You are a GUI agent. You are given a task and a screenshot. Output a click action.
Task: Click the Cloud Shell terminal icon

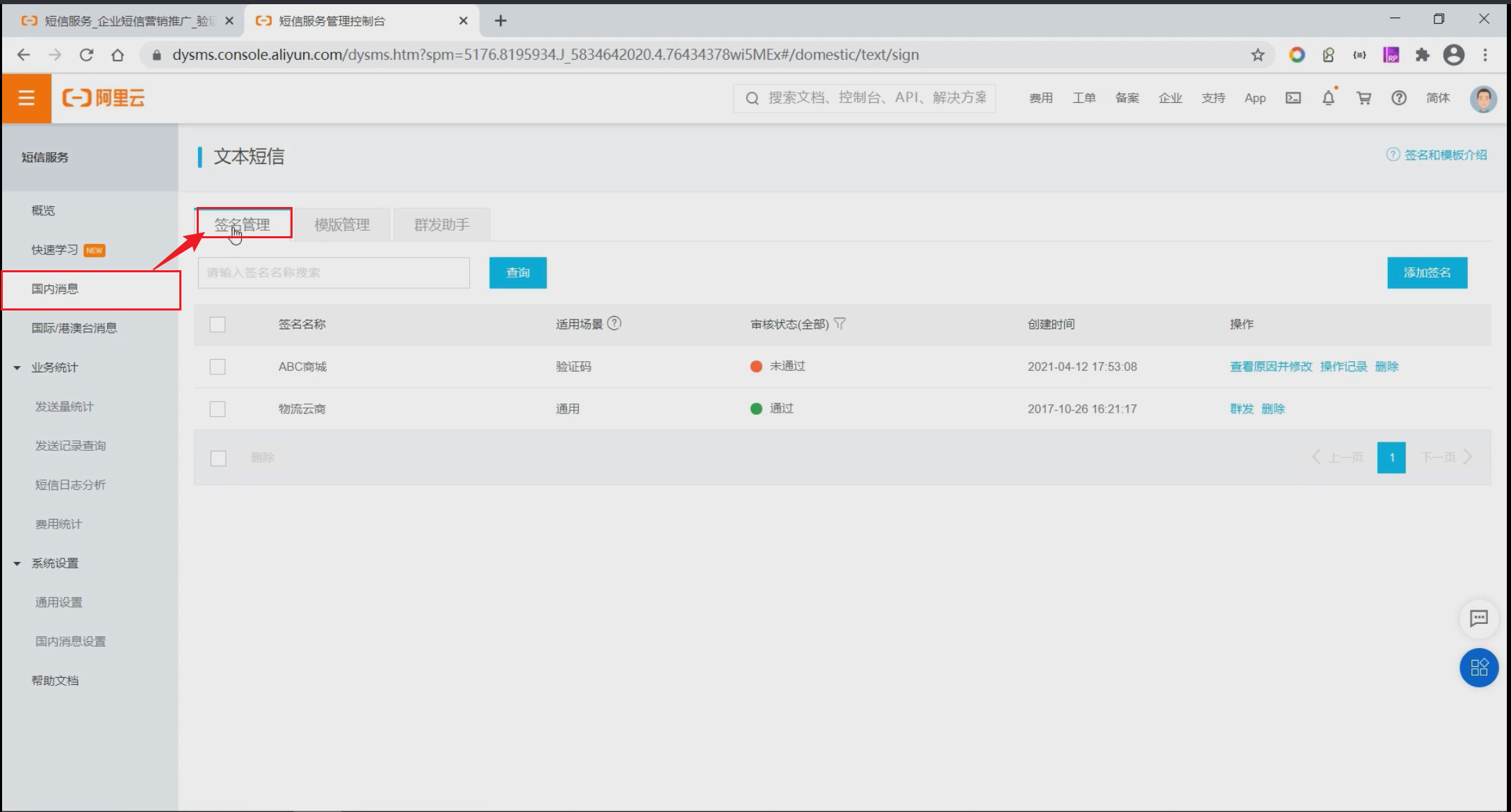[1293, 98]
